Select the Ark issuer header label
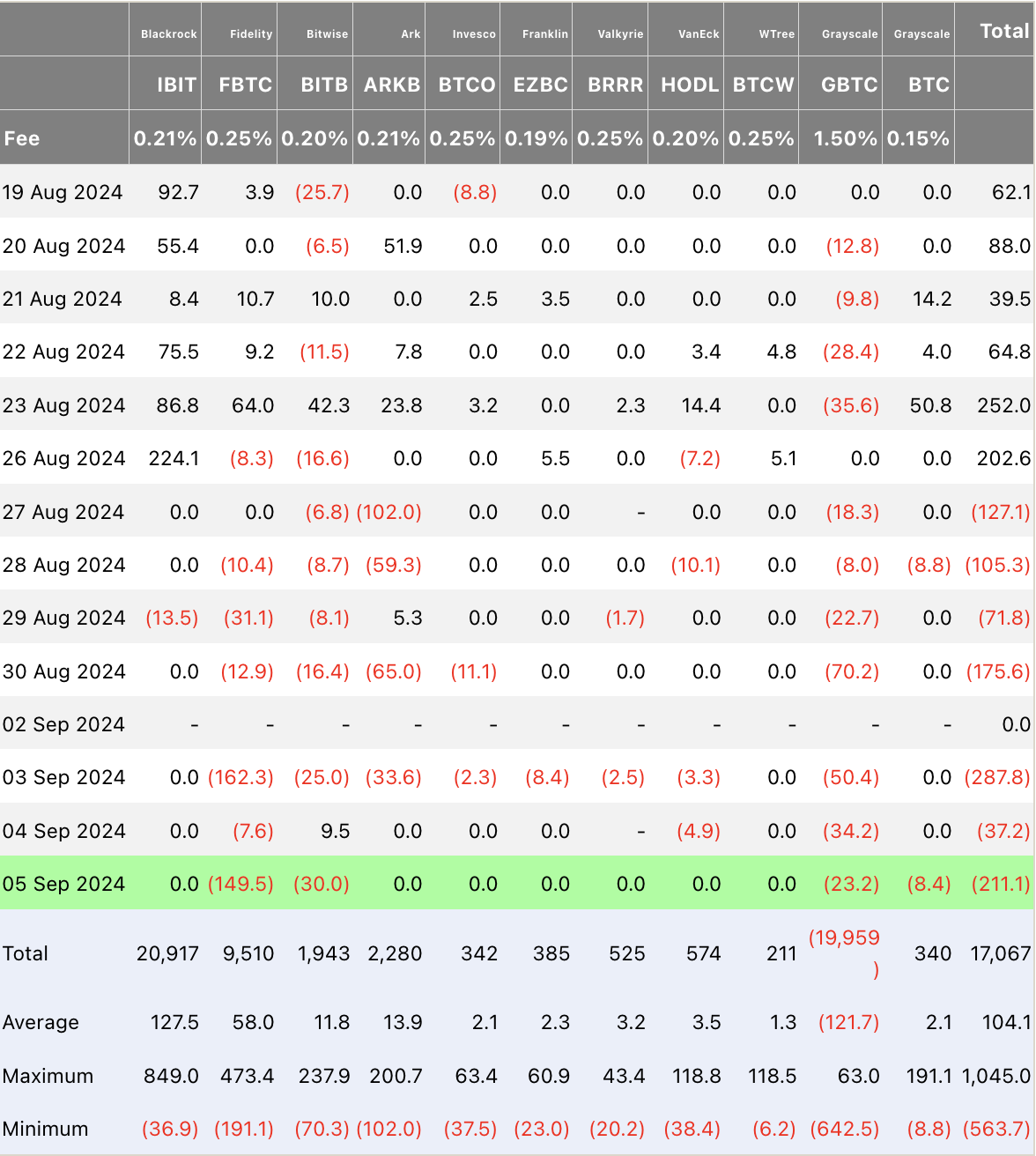This screenshot has width=1036, height=1156. pyautogui.click(x=411, y=34)
